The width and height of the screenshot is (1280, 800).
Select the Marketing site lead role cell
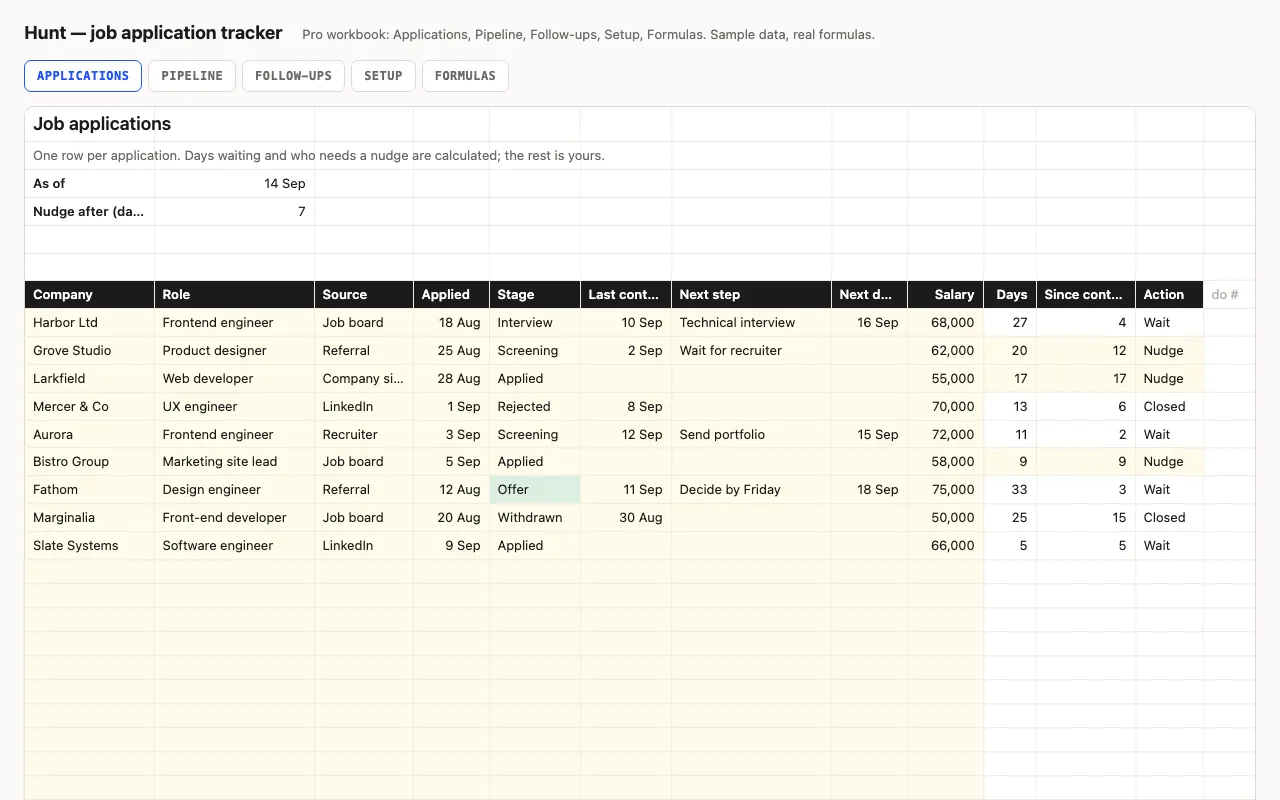[x=234, y=462]
